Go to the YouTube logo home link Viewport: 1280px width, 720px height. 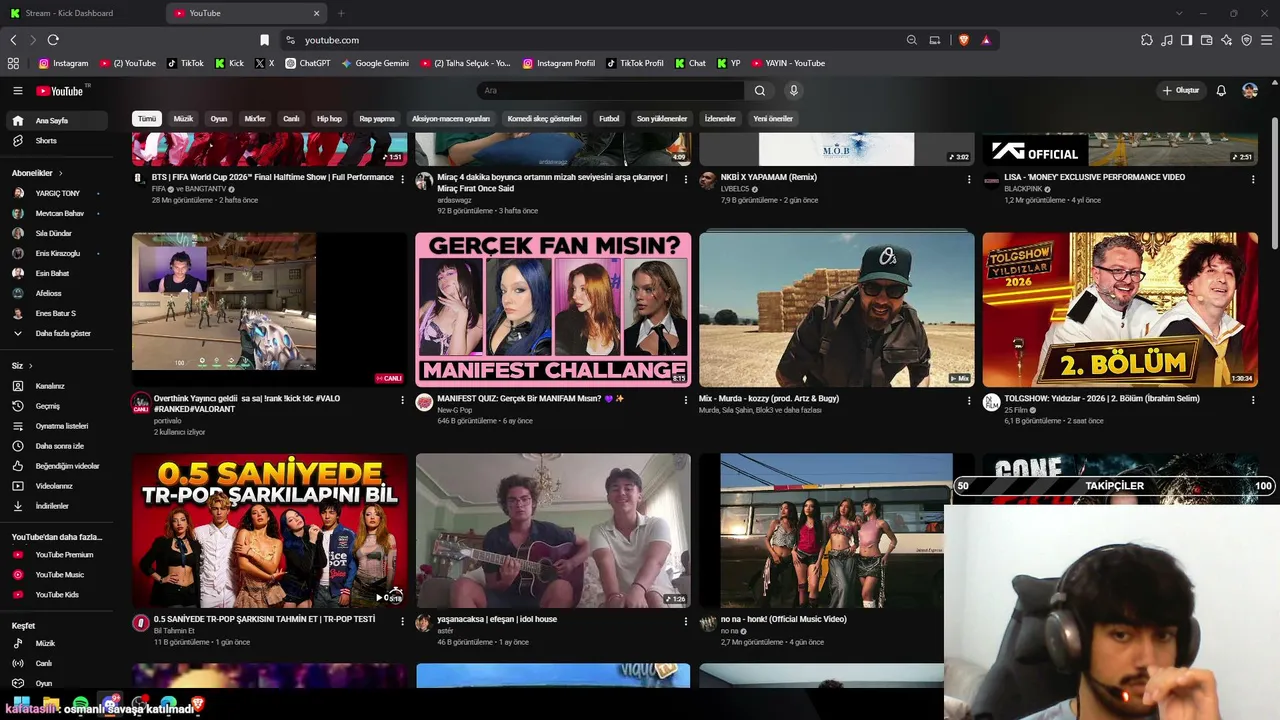click(62, 91)
